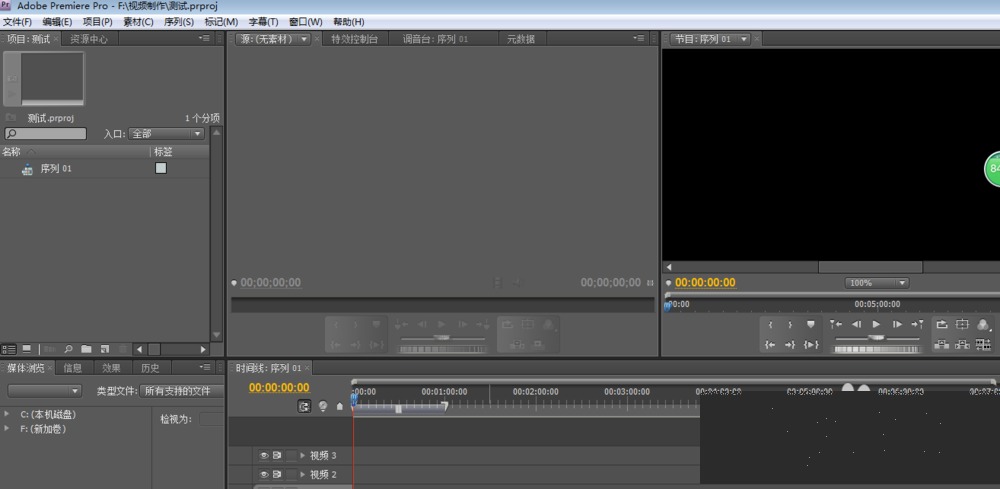This screenshot has width=1000, height=489.
Task: Toggle track lock box for 视频 3
Action: pyautogui.click(x=291, y=455)
